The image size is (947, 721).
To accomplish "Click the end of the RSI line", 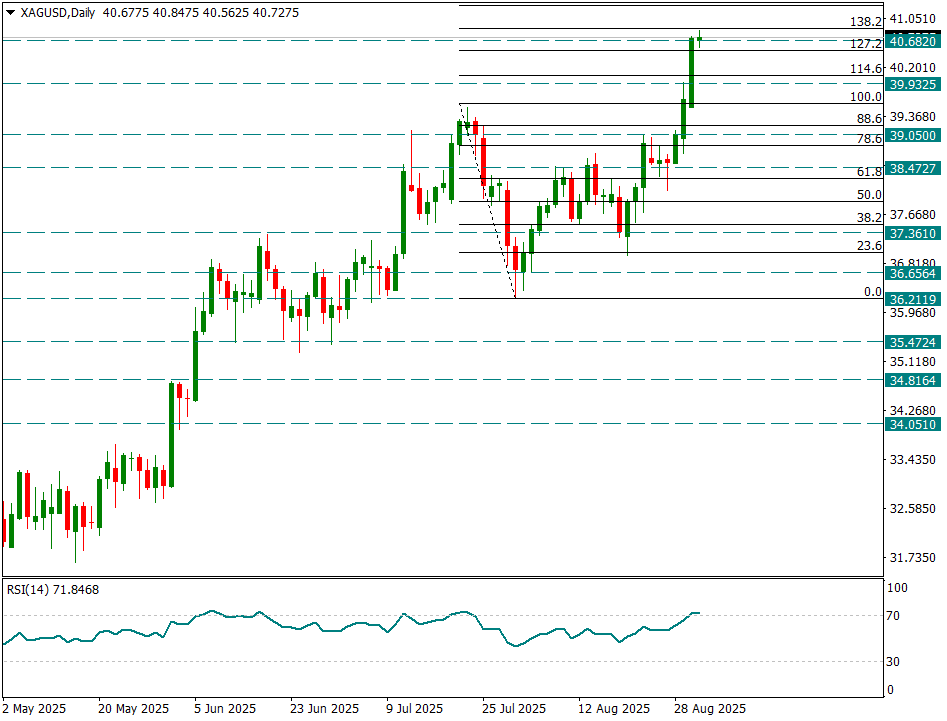I will [x=699, y=613].
